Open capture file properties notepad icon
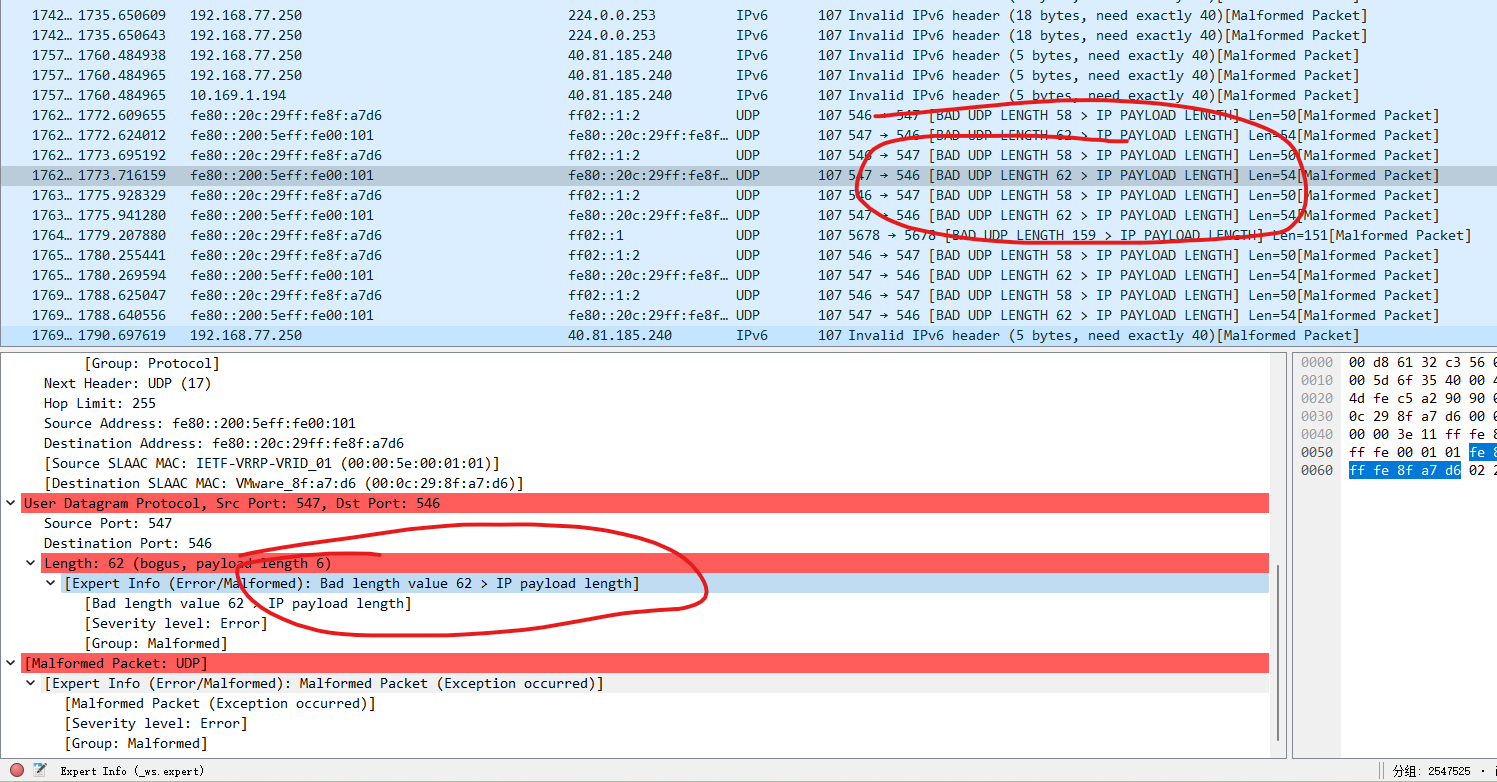This screenshot has height=782, width=1497. tap(40, 770)
